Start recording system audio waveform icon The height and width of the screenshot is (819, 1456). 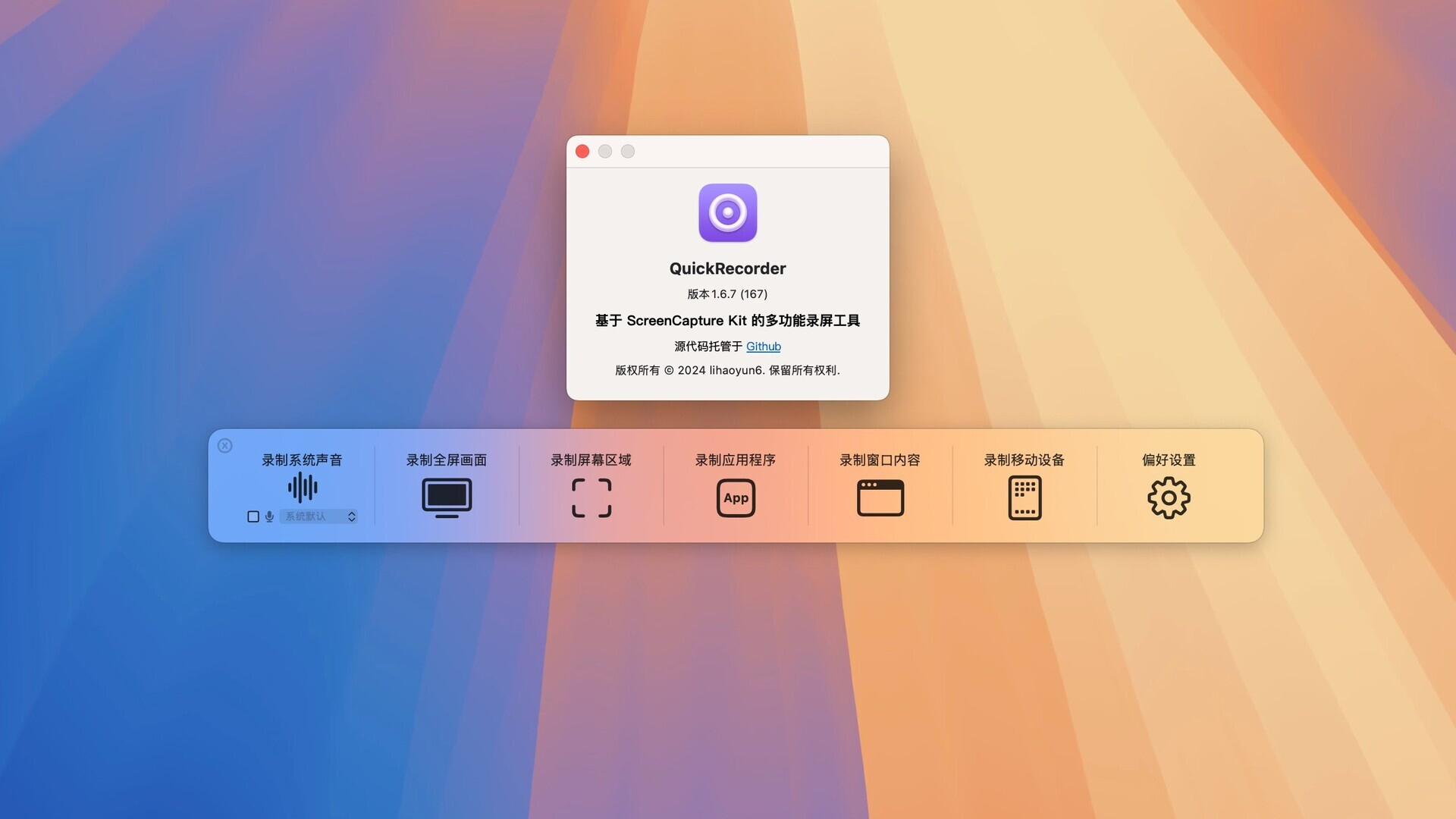point(303,488)
